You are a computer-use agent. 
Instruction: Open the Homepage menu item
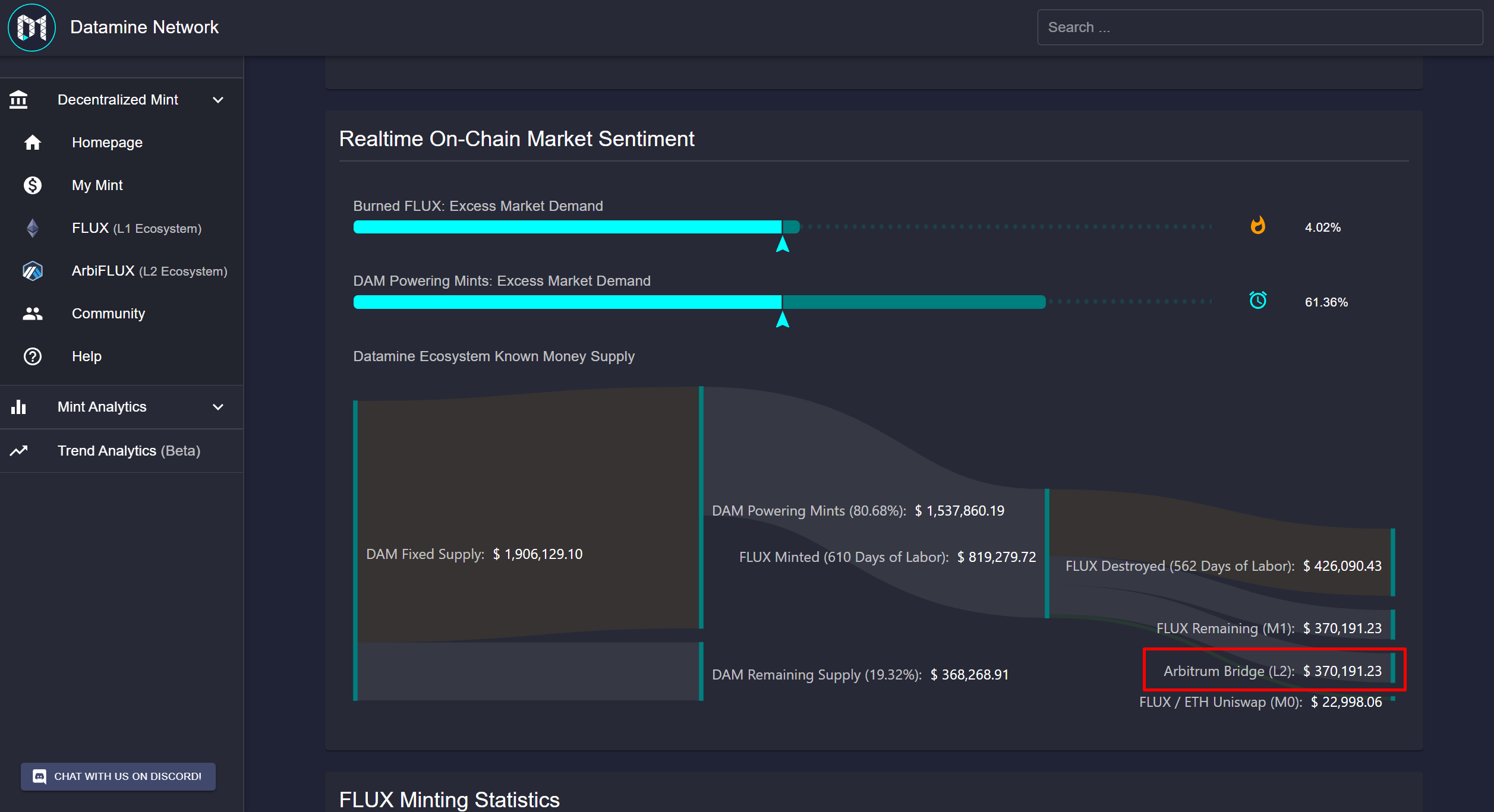[x=122, y=143]
